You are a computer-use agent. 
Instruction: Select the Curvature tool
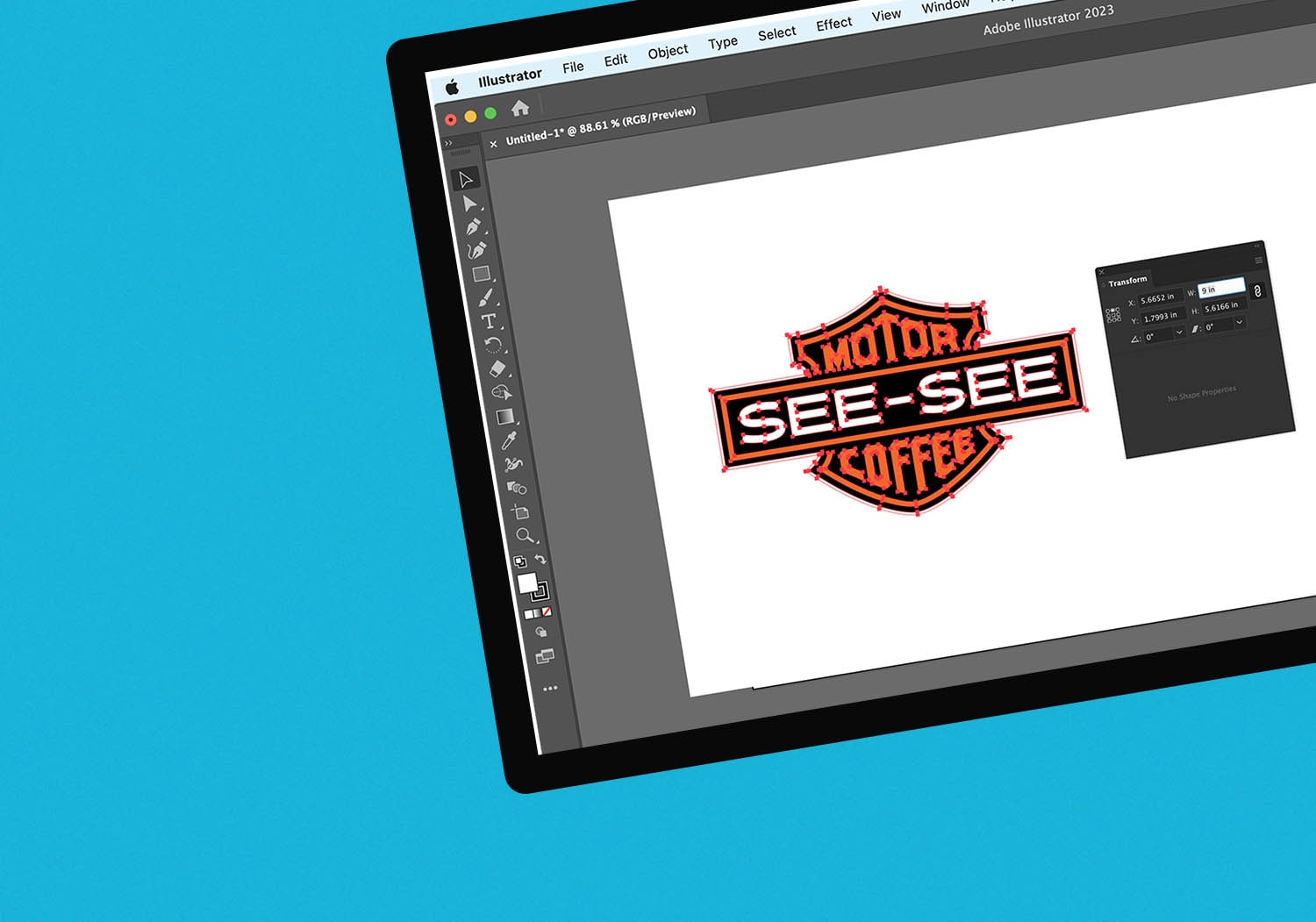(477, 251)
